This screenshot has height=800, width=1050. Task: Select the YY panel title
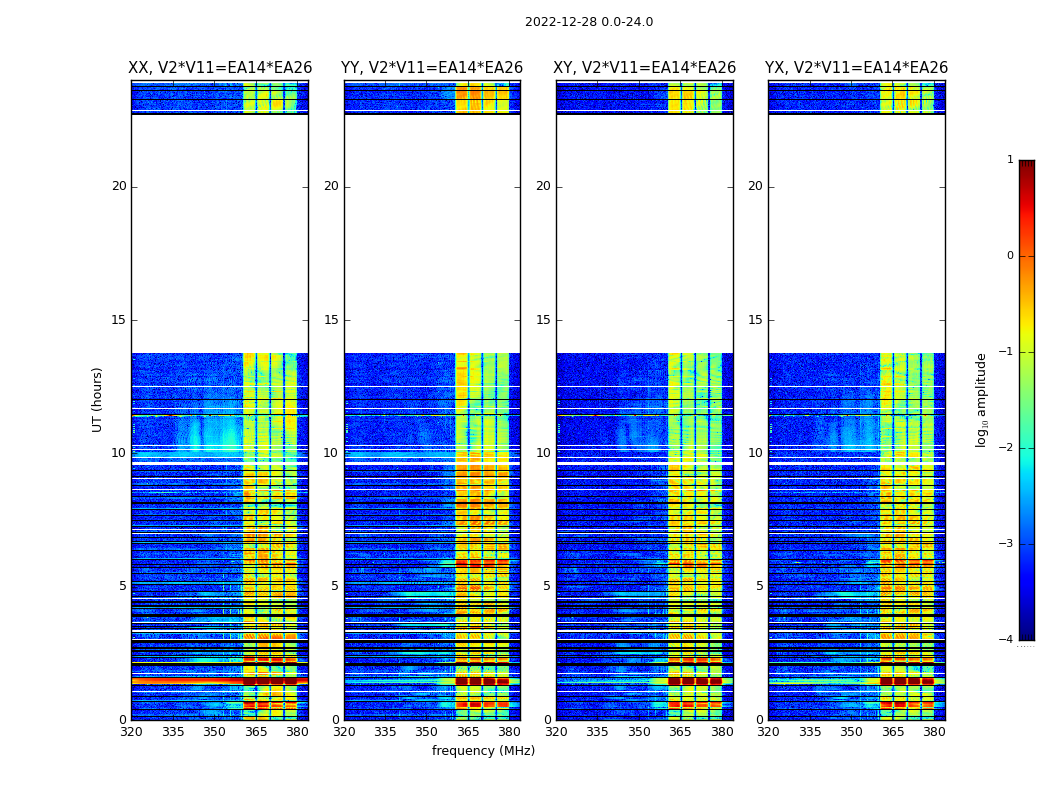(x=431, y=68)
